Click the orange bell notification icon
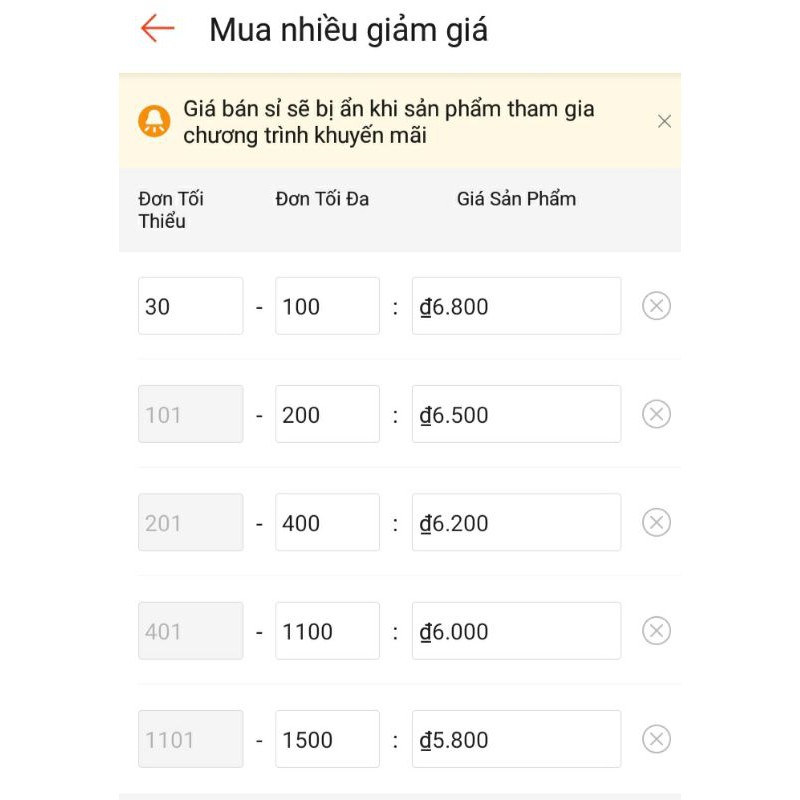The width and height of the screenshot is (800, 800). 154,121
